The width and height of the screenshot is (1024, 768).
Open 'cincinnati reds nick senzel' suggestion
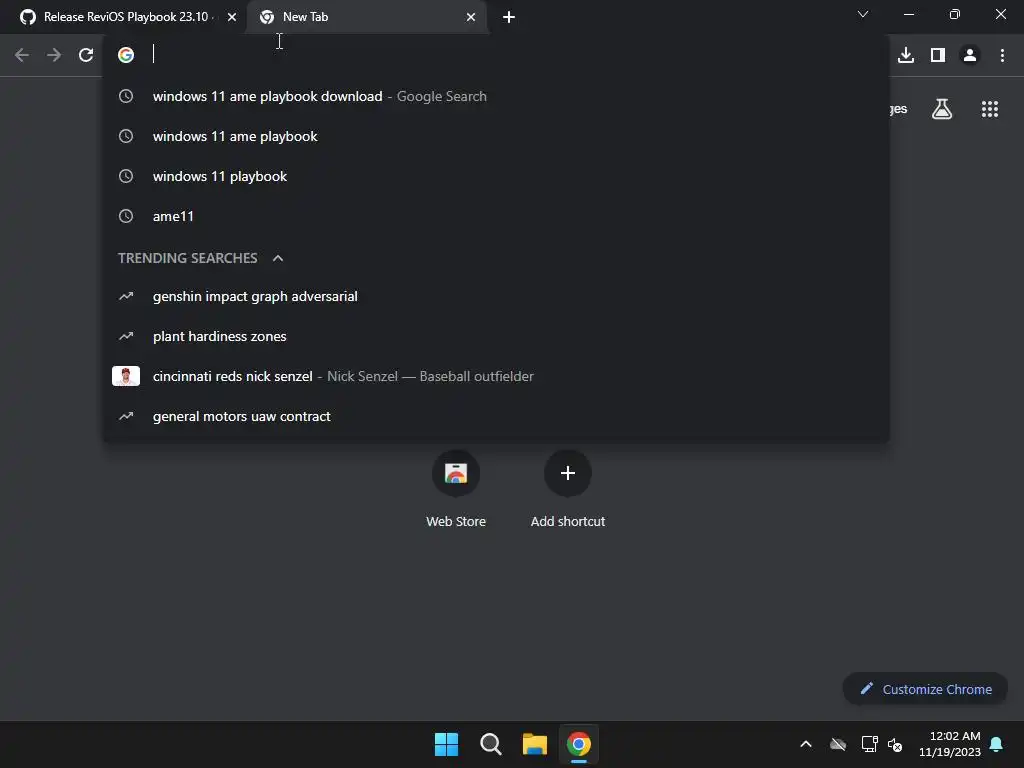point(496,376)
